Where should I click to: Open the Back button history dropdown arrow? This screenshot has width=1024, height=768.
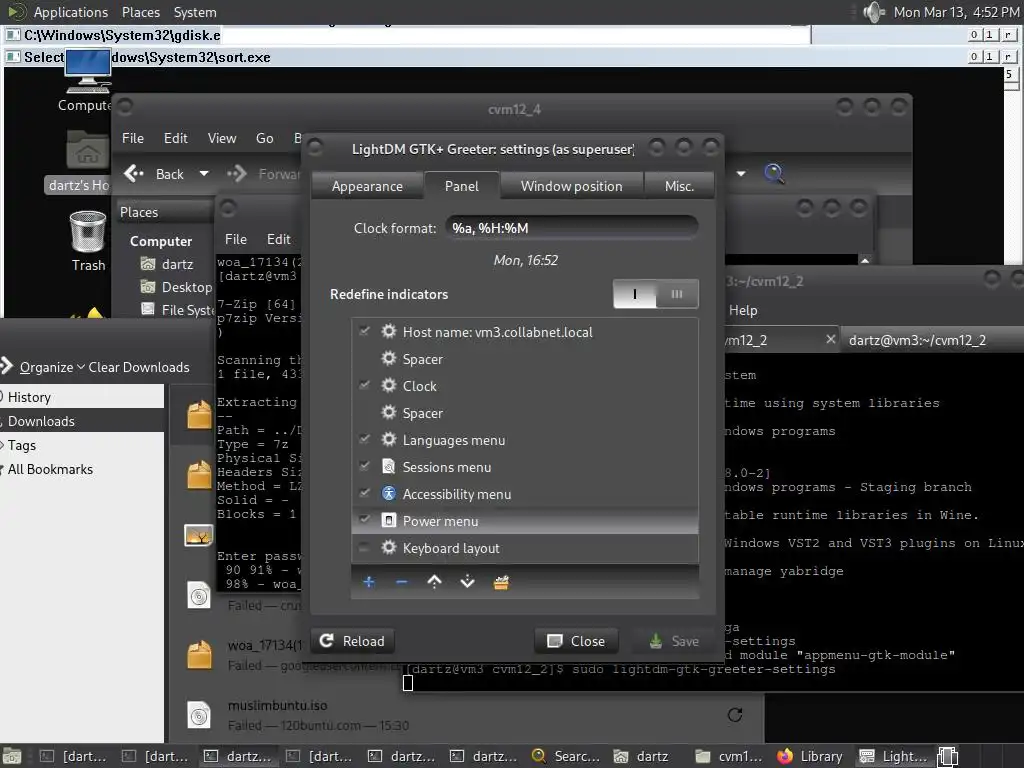(204, 174)
